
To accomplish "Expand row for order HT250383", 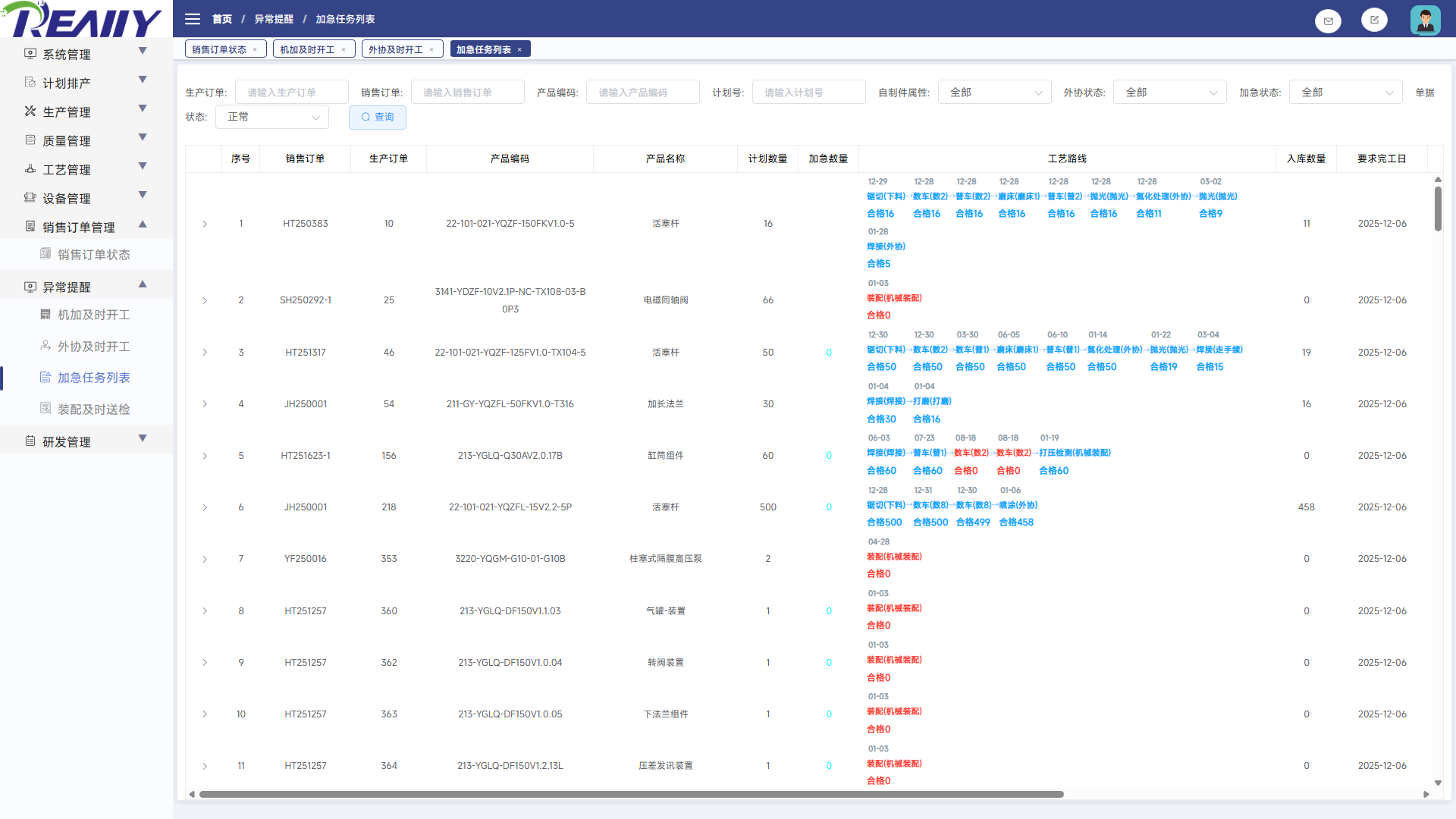I will pos(205,224).
